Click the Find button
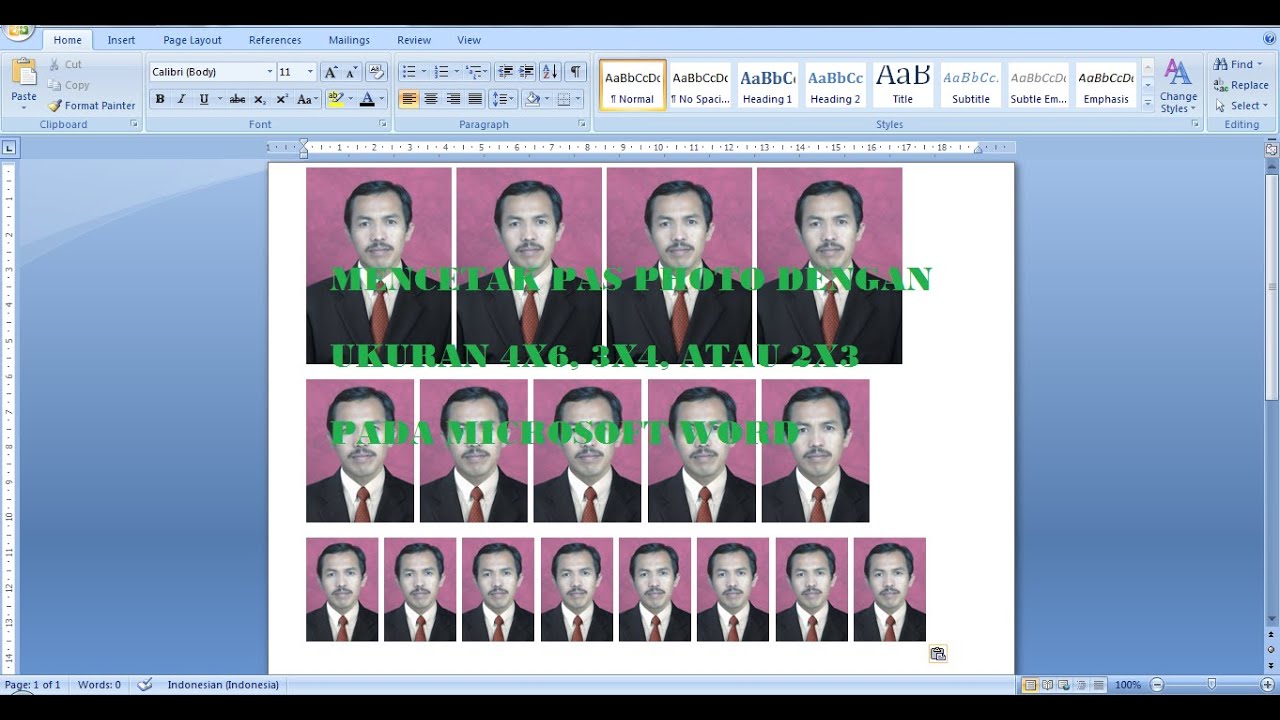 [x=1238, y=64]
